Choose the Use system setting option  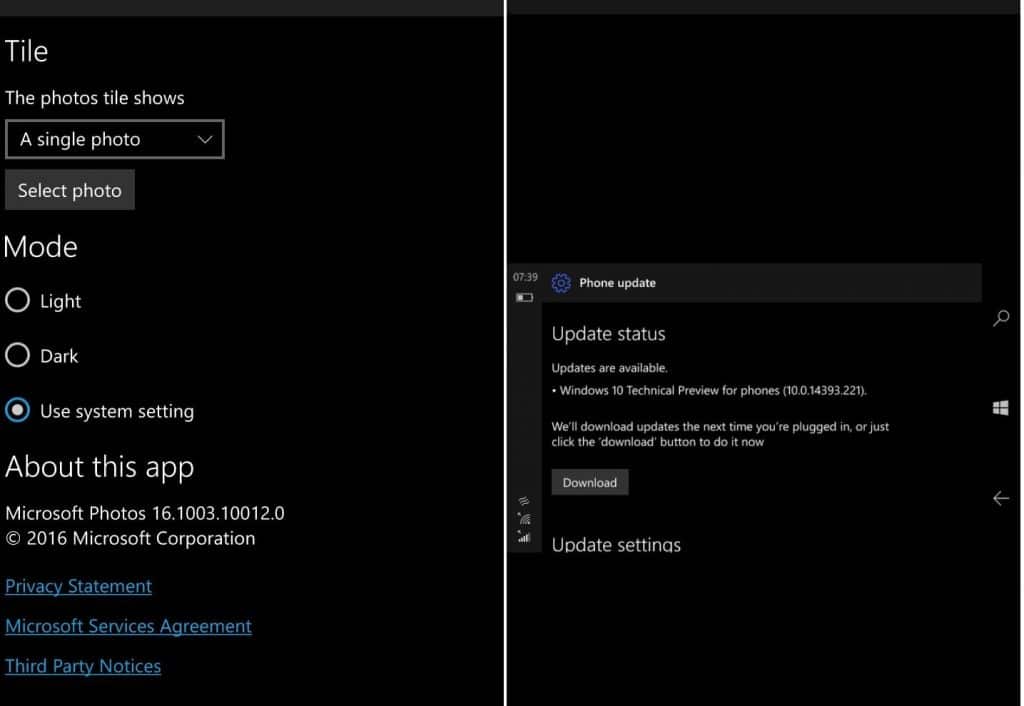click(x=16, y=410)
